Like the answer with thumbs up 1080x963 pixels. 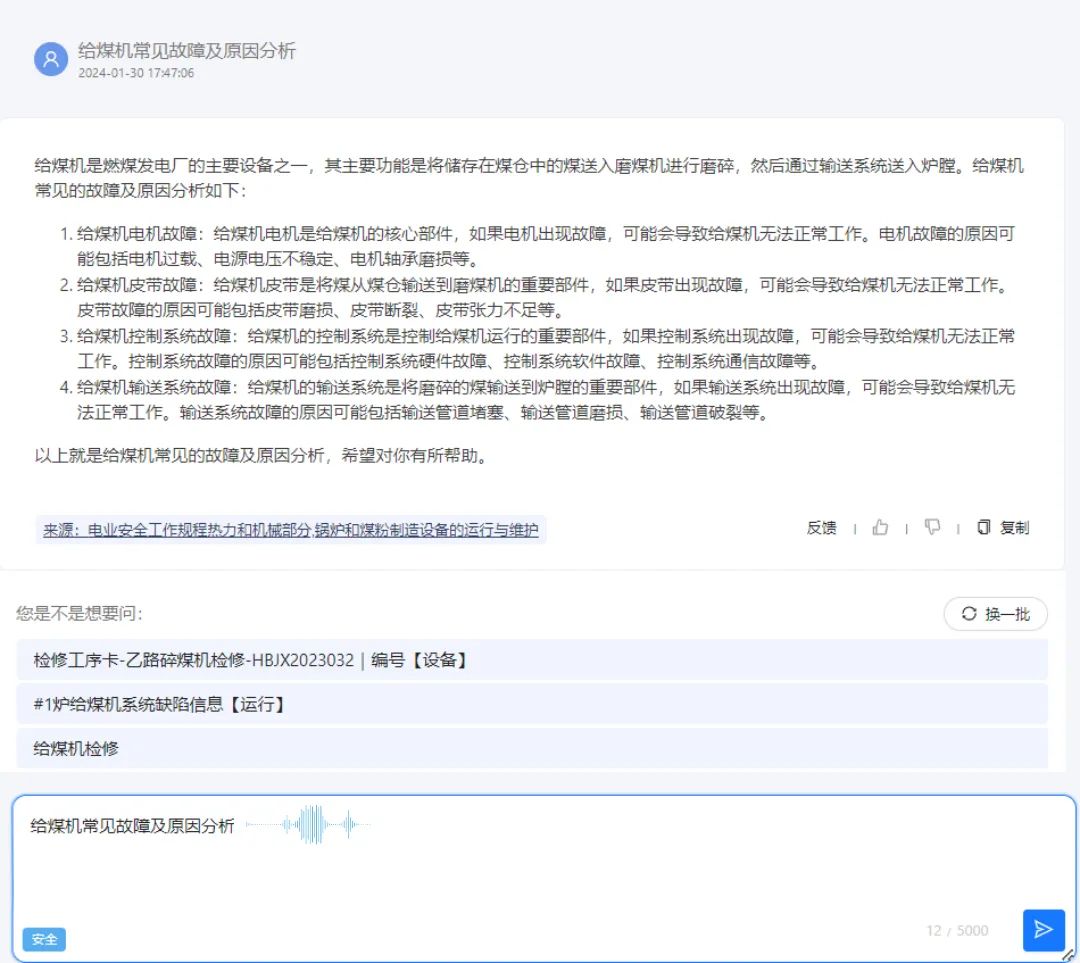coord(880,528)
